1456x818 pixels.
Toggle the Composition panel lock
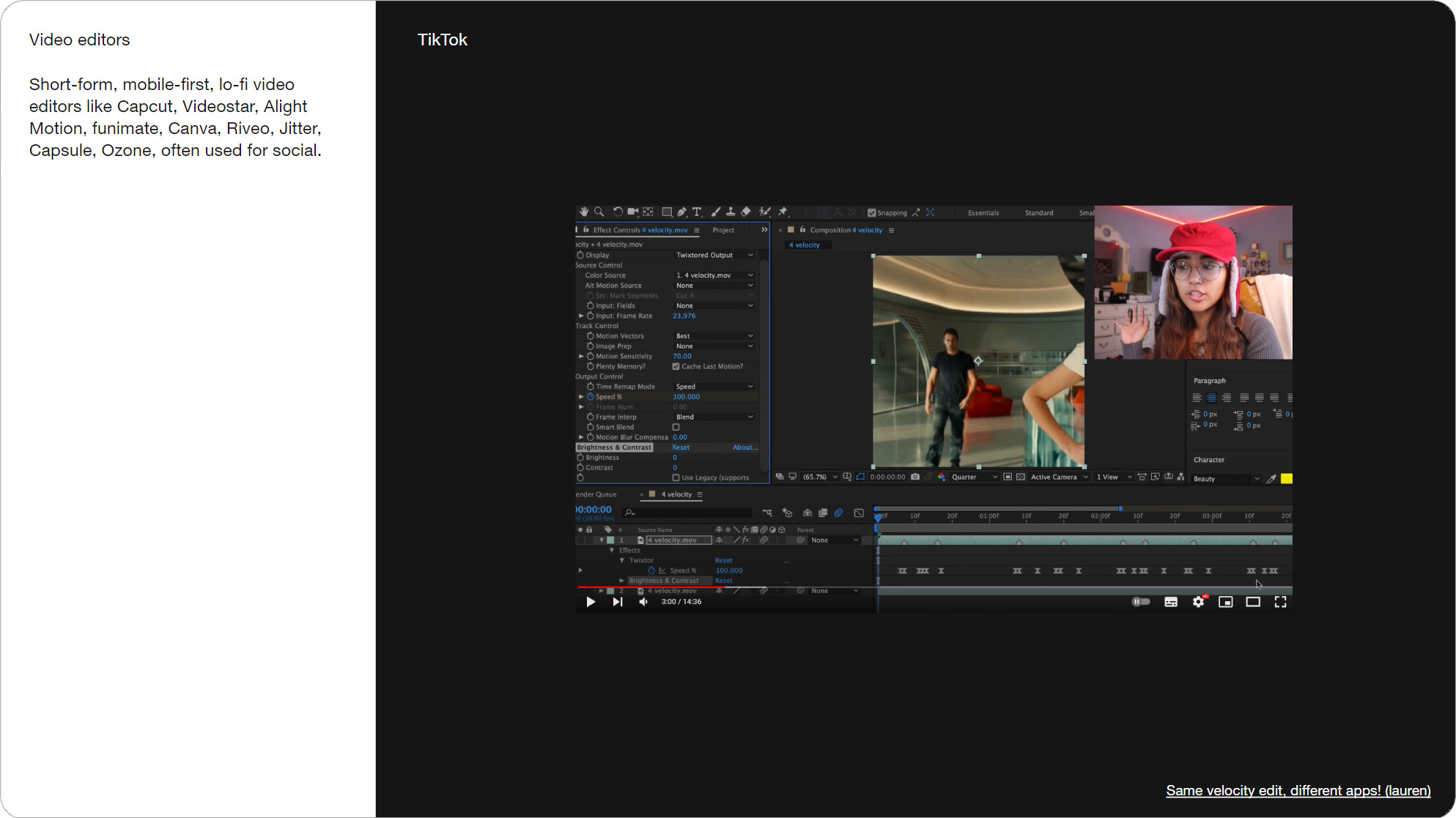802,230
